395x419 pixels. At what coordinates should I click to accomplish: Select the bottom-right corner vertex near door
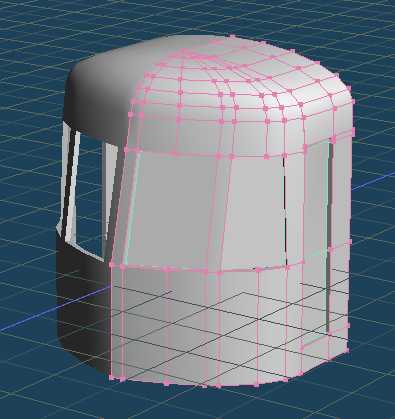[348, 351]
